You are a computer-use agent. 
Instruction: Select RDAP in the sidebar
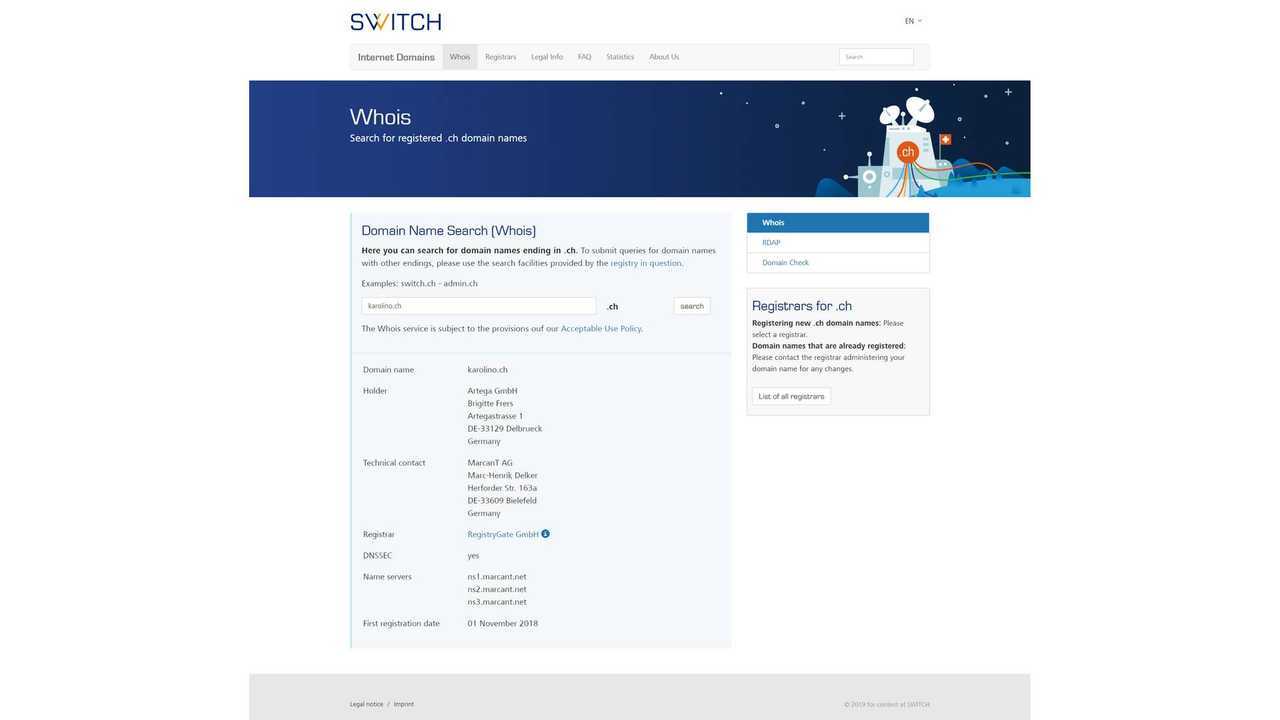tap(838, 243)
